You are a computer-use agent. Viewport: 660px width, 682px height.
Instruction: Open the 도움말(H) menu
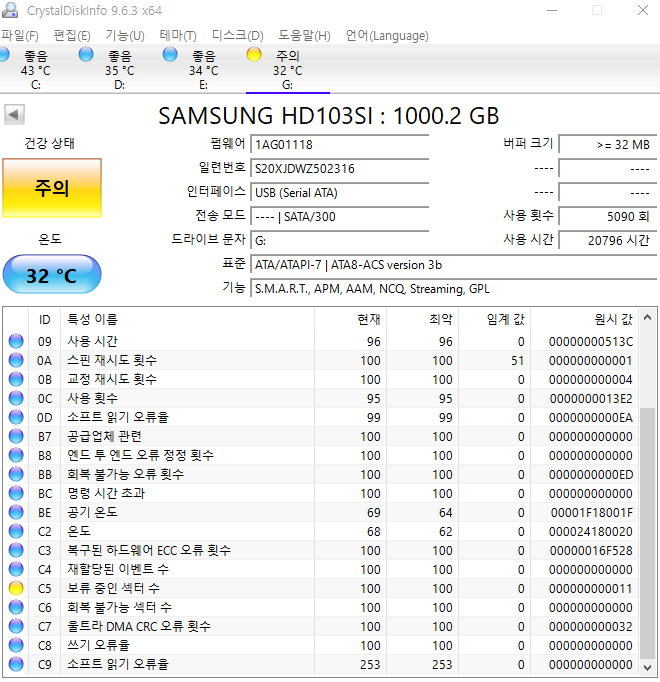305,35
